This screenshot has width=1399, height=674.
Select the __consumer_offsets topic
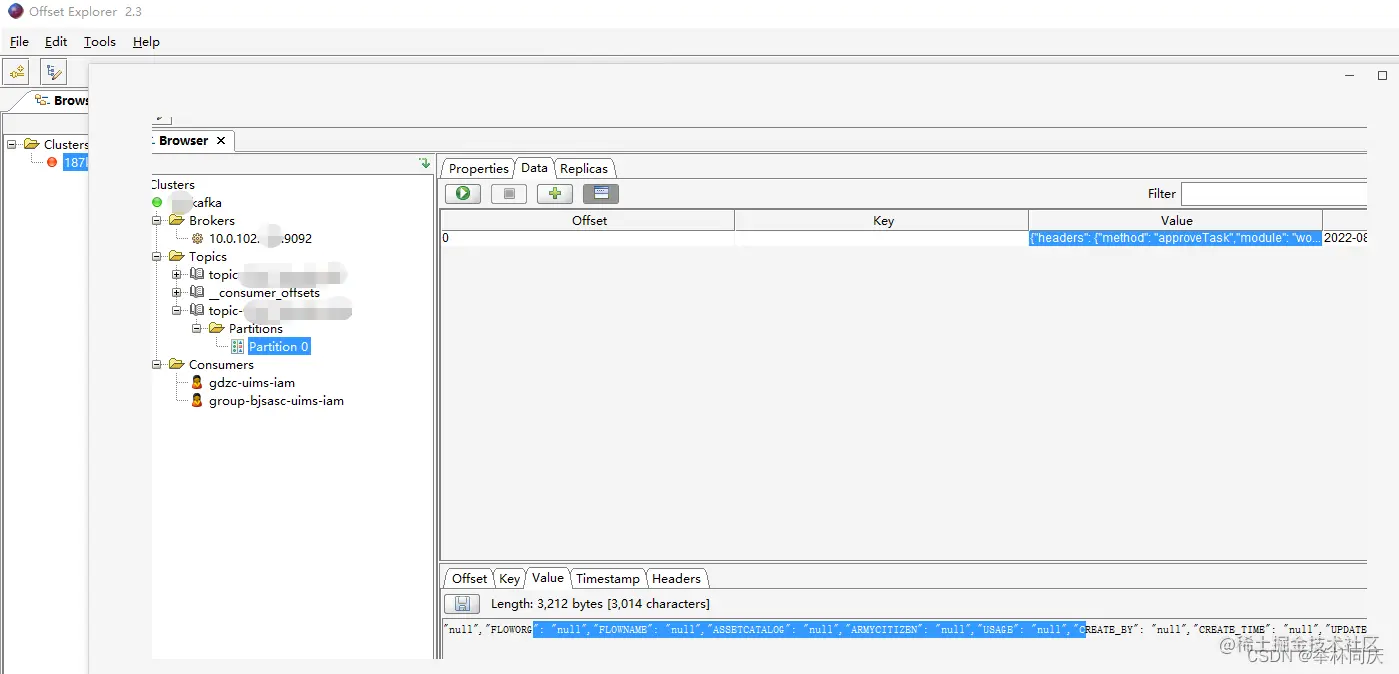264,293
